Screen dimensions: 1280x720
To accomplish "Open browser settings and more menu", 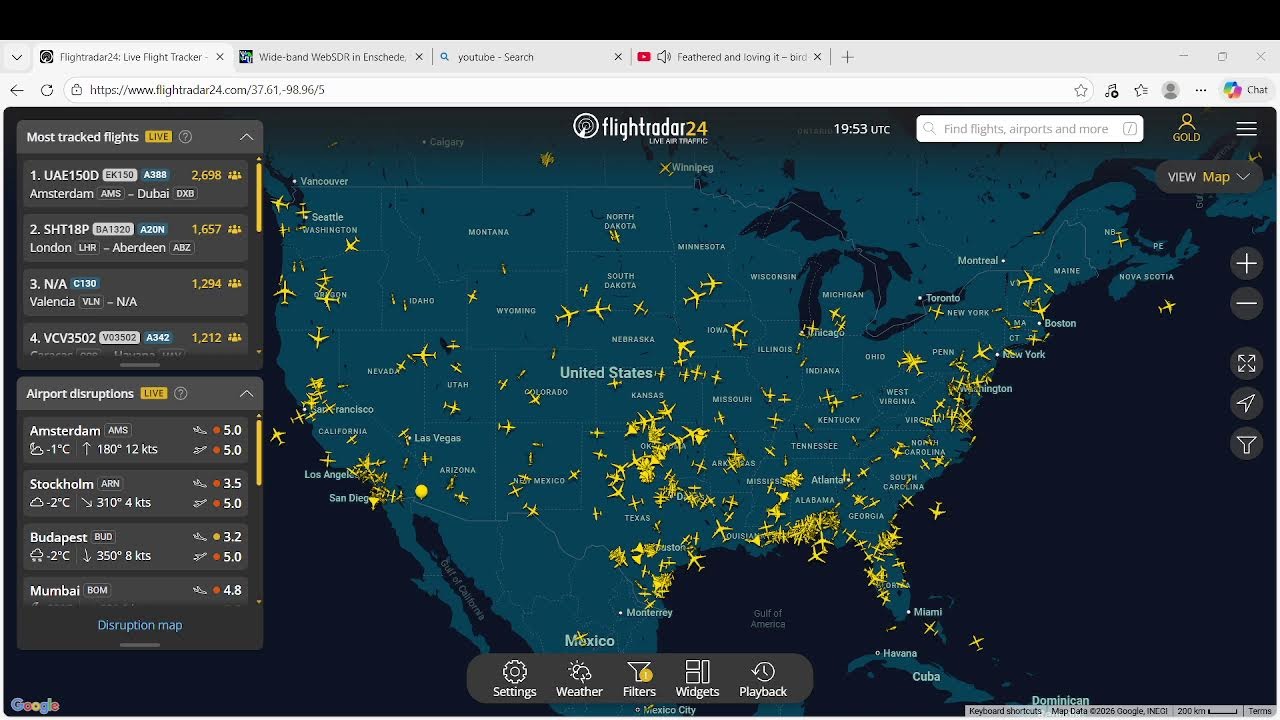I will pos(1201,90).
